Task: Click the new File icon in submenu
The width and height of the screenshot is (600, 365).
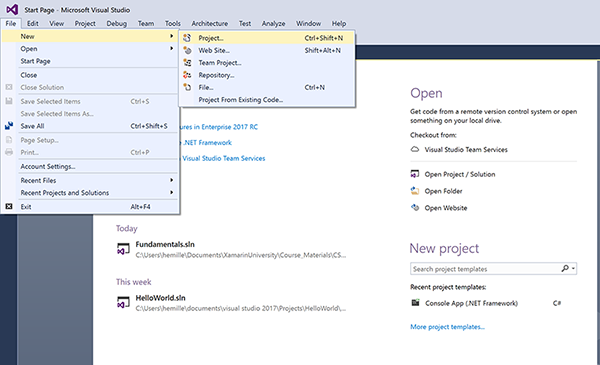Action: coord(187,87)
